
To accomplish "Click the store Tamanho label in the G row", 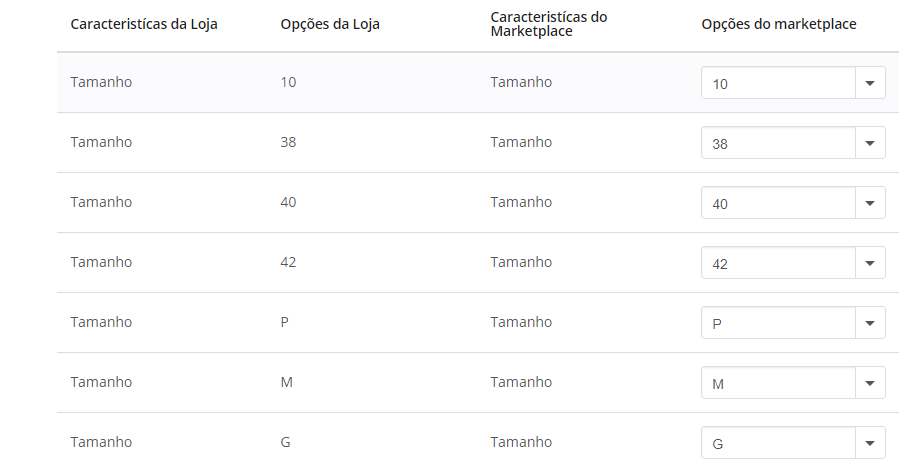I will [101, 442].
